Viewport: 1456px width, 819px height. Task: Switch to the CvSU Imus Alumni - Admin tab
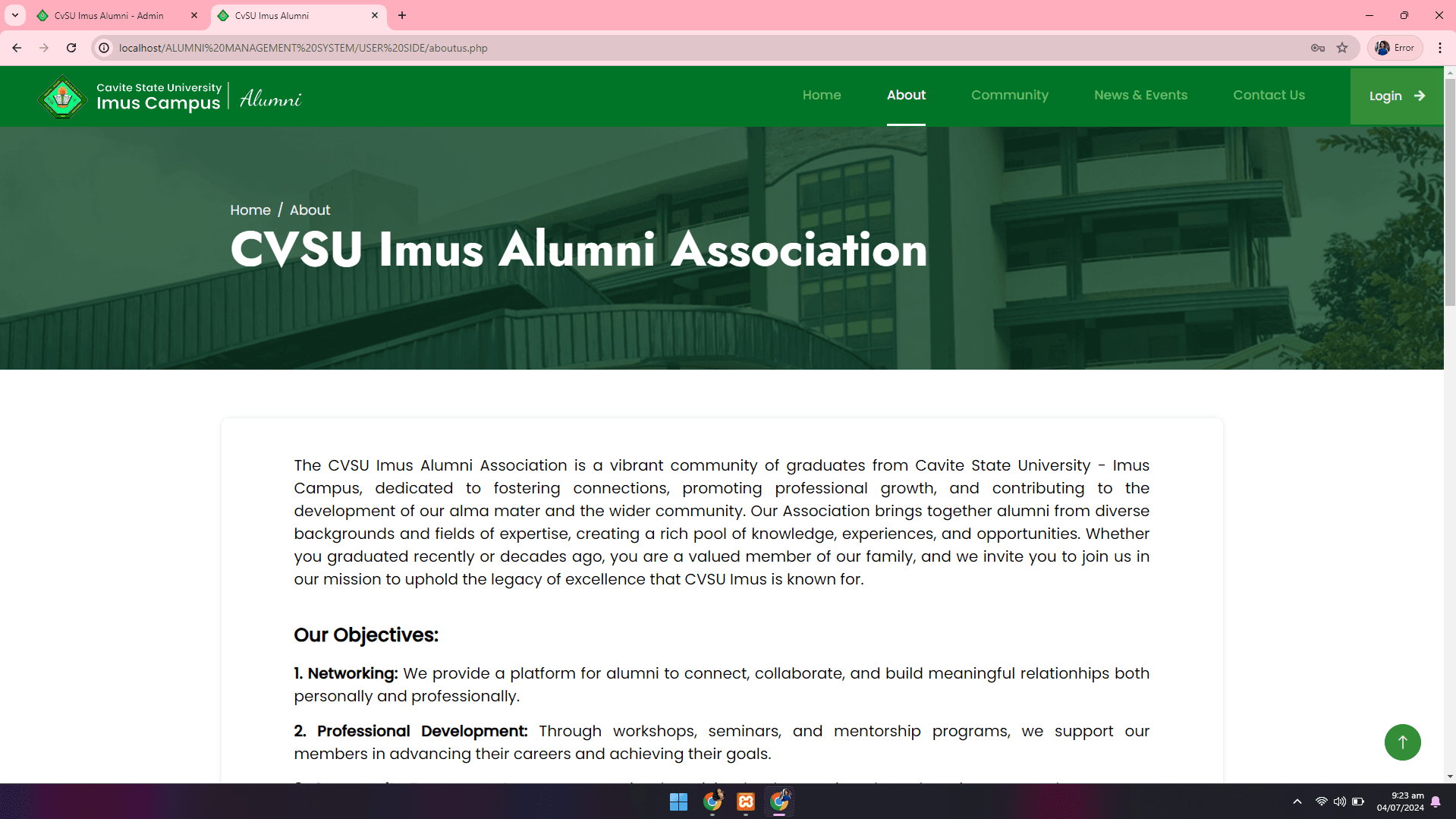point(106,15)
